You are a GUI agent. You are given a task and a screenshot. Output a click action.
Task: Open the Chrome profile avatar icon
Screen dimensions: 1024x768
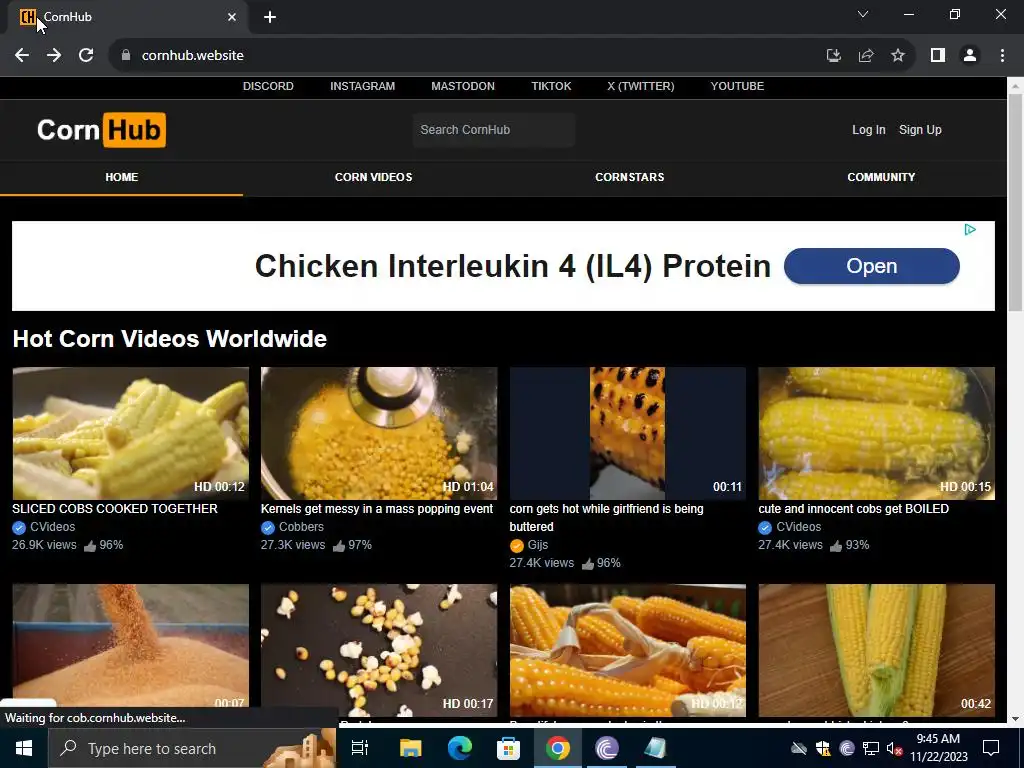click(x=970, y=56)
